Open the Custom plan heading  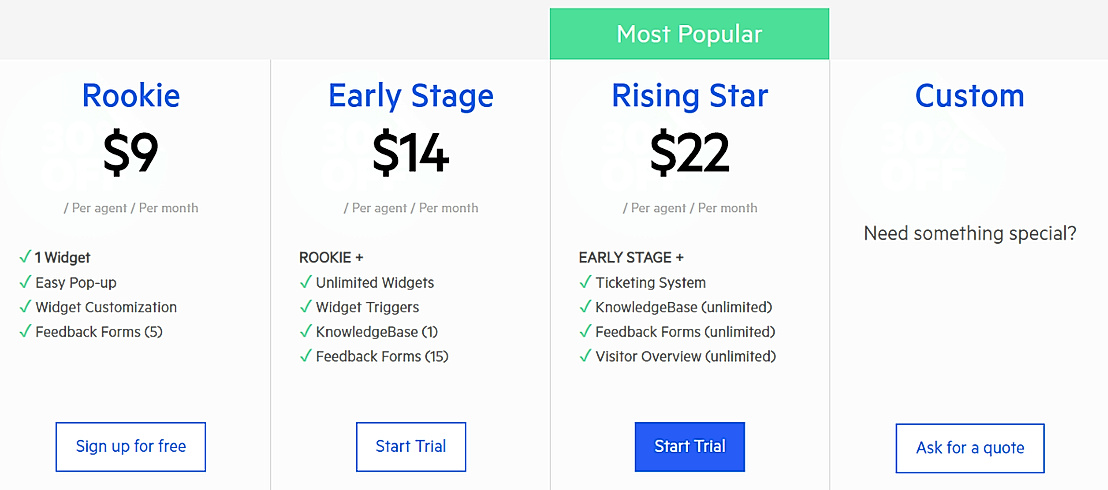click(970, 96)
